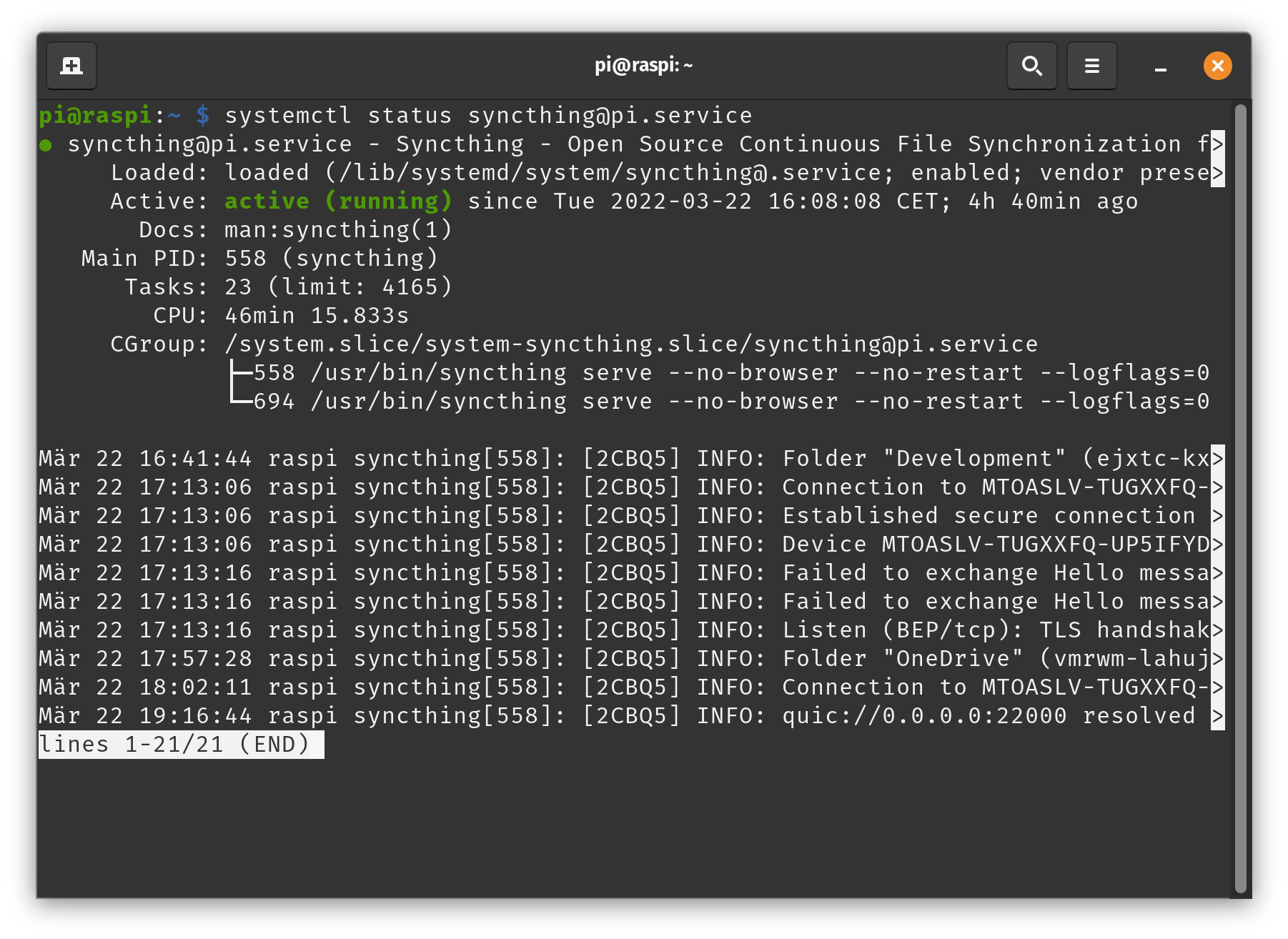Click the 'Listen (BEP/tcp): TLS handshak' log line
This screenshot has height=939, width=1288.
pos(631,630)
